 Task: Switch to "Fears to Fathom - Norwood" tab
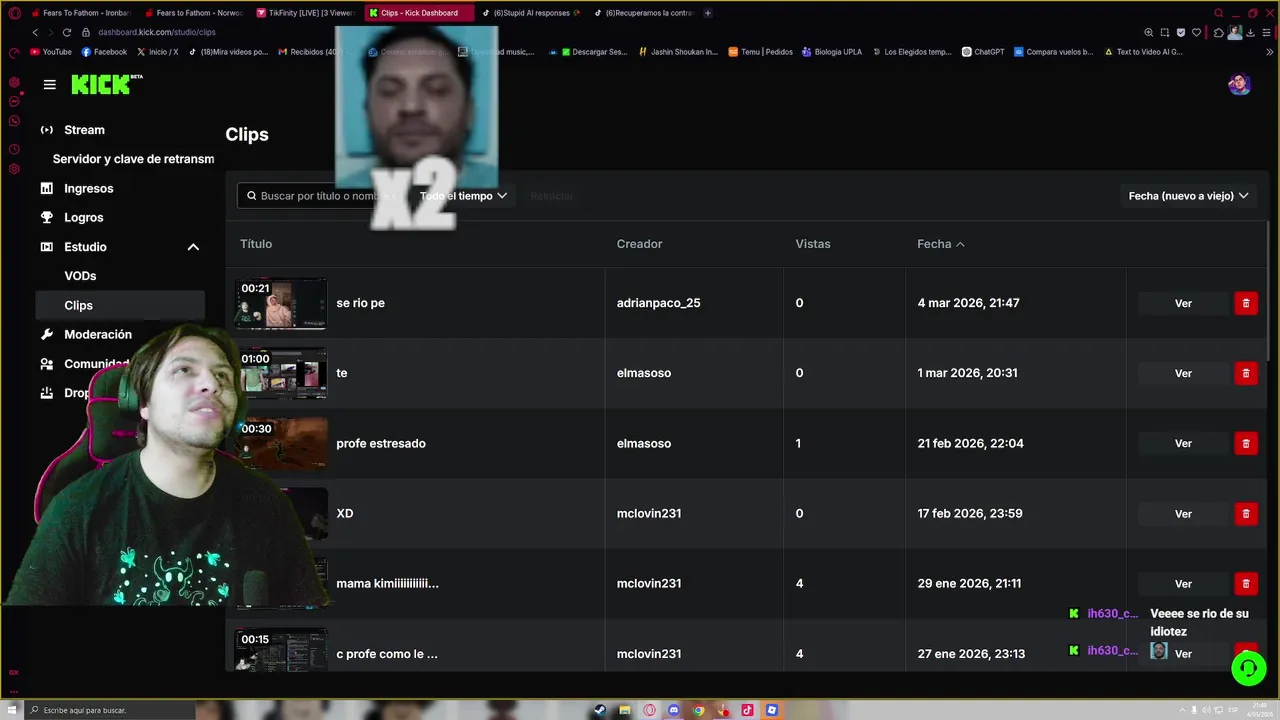pos(194,13)
